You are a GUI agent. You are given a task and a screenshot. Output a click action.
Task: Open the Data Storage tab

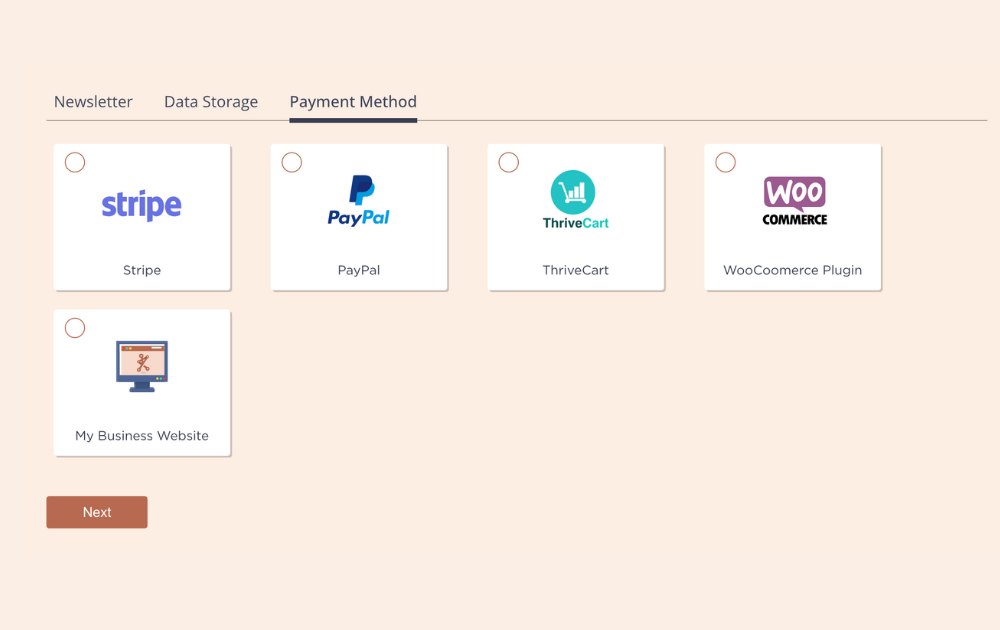(x=211, y=102)
